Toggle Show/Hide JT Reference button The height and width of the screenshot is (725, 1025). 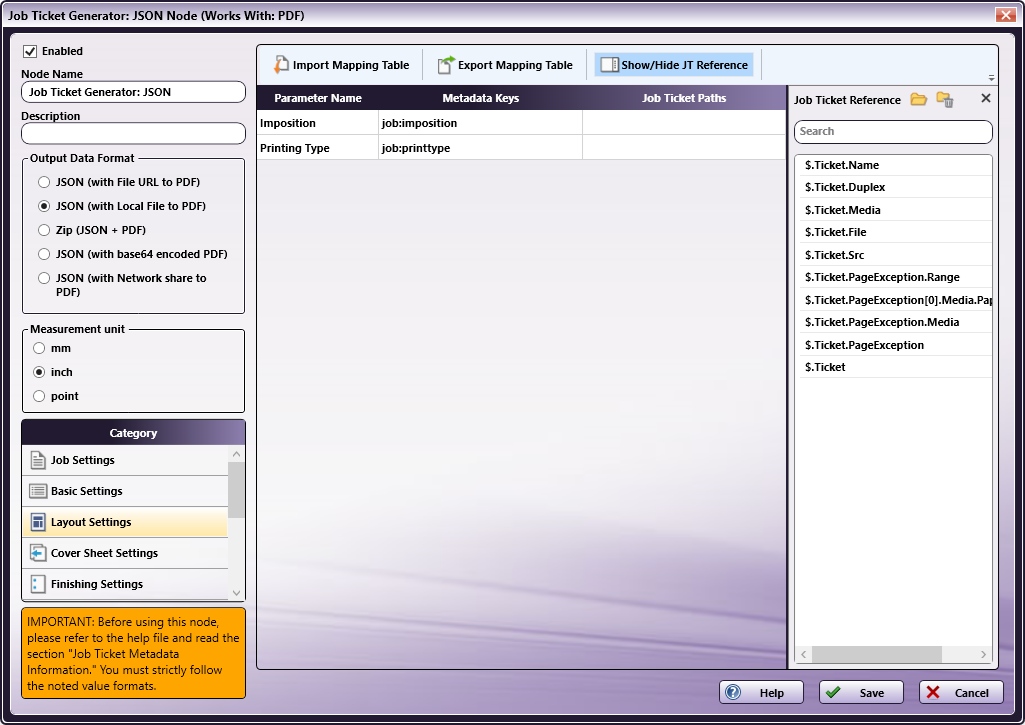coord(674,65)
